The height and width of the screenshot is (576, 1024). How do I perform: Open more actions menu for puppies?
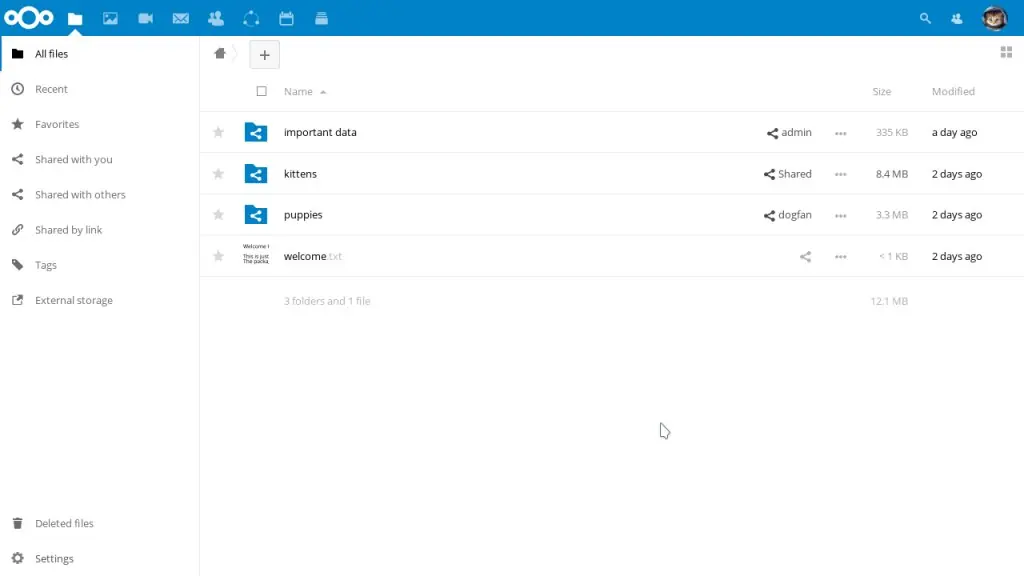coord(840,216)
